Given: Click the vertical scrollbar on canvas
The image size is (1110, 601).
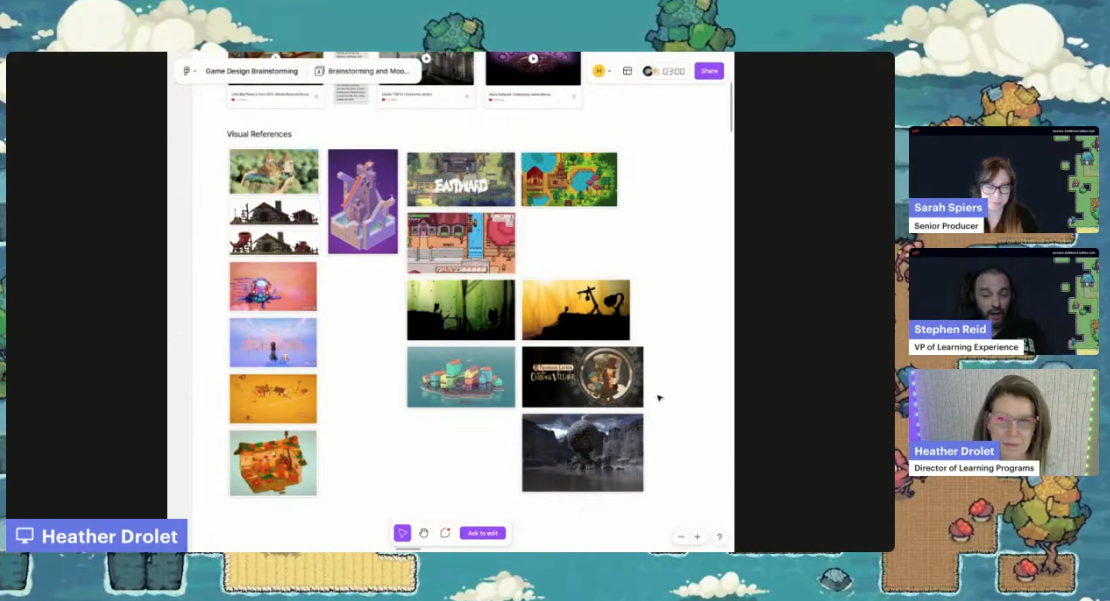Looking at the screenshot, I should click(731, 106).
